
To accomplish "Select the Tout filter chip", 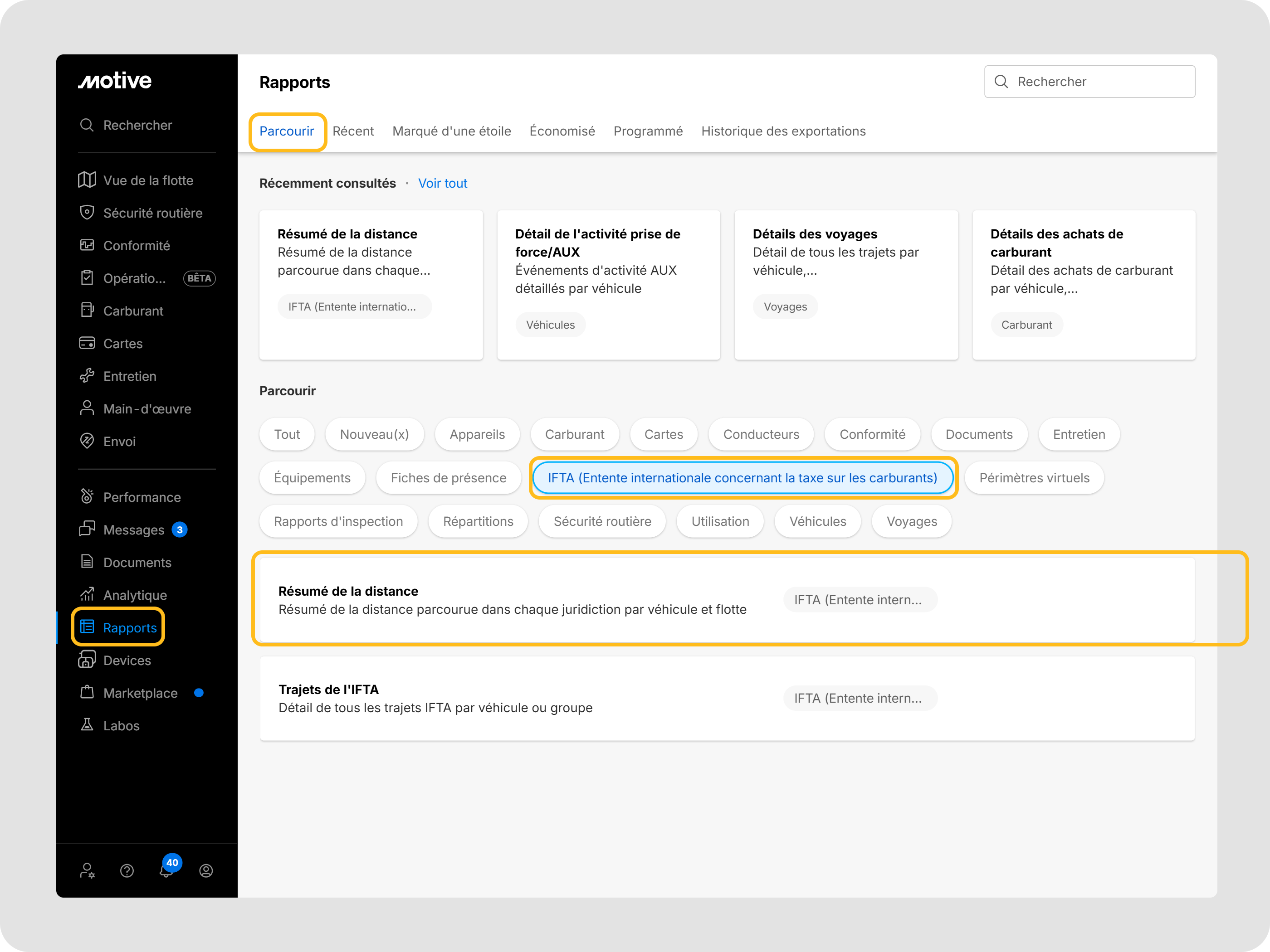I will tap(287, 434).
